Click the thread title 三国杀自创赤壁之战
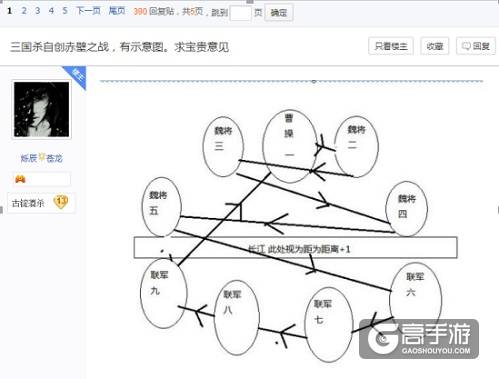 pos(119,47)
